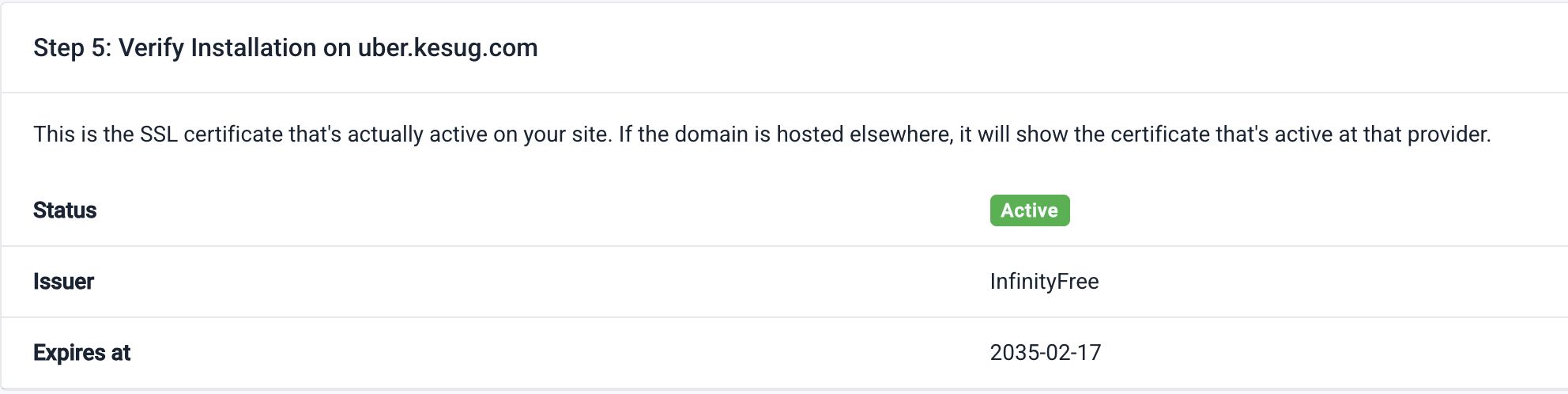The height and width of the screenshot is (394, 1568).
Task: Click uber.kesug.com in the heading
Action: pos(447,48)
